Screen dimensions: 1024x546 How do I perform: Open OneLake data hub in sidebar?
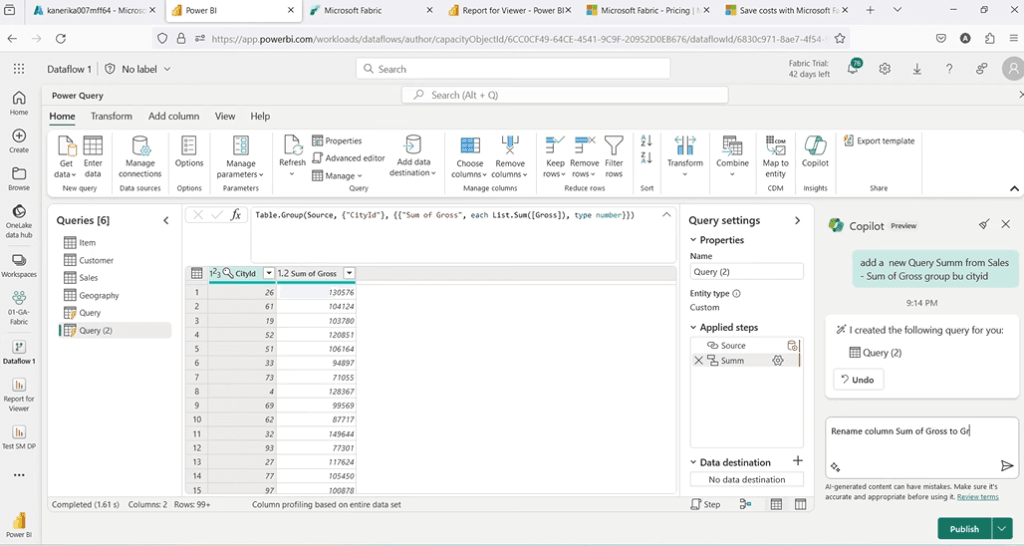point(19,221)
